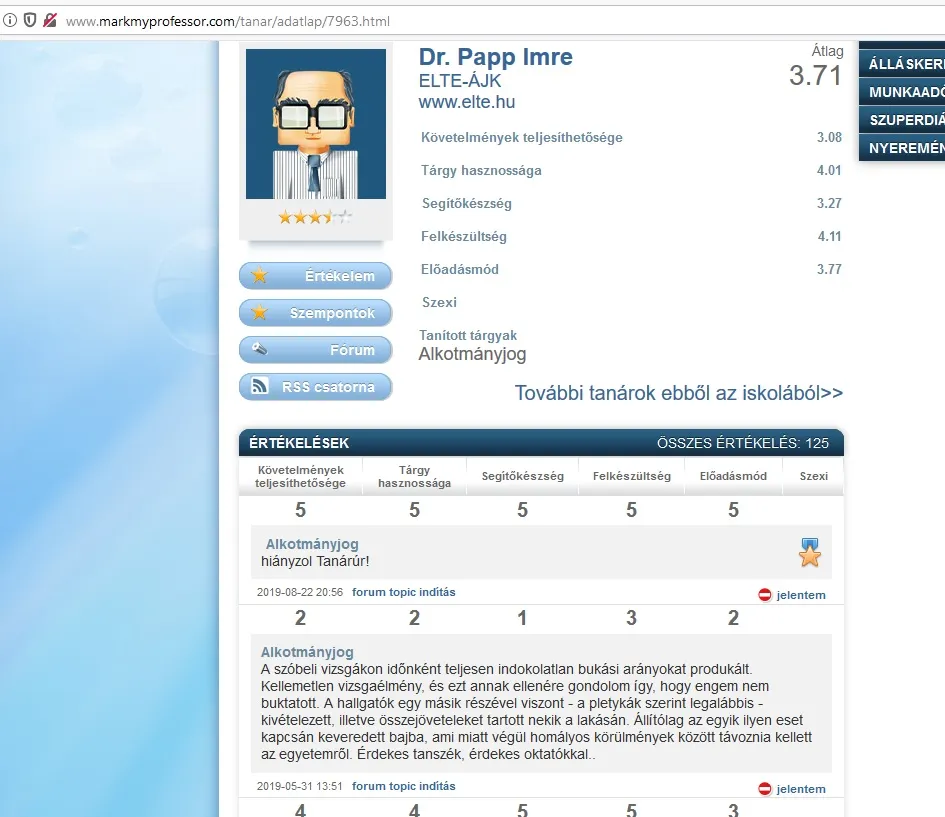This screenshot has width=945, height=817.
Task: Click the microphone icon on Fórum button
Action: click(260, 350)
